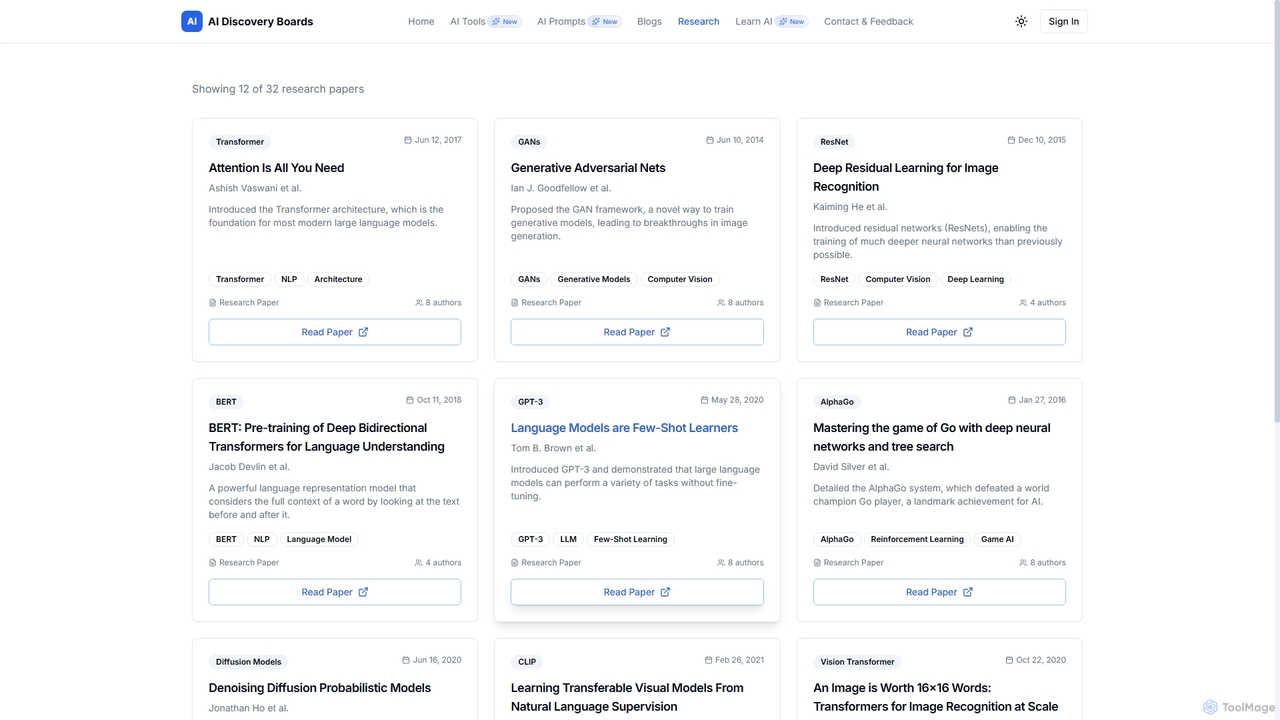
Task: Open Denoising Diffusion Probabilistic Models title
Action: [x=320, y=688]
